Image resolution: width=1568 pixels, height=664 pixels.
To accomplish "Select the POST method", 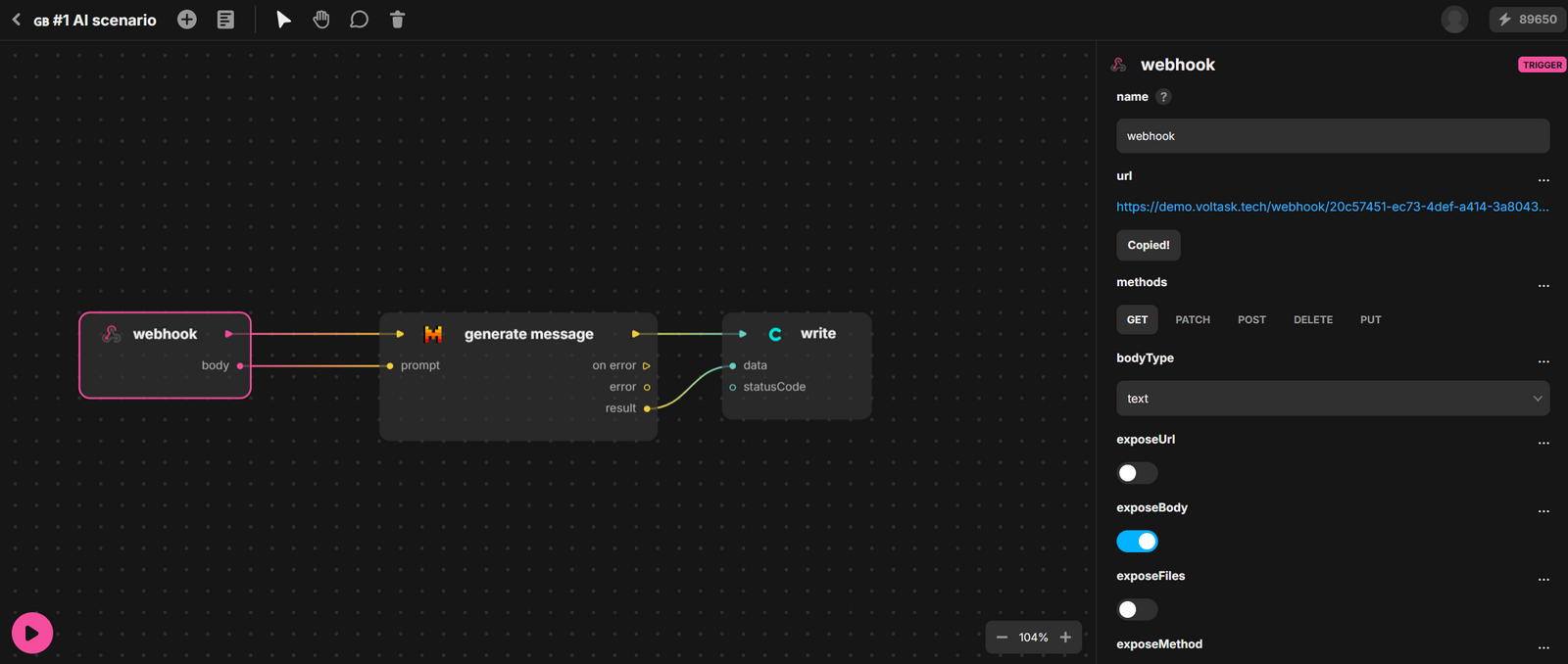I will [1251, 320].
